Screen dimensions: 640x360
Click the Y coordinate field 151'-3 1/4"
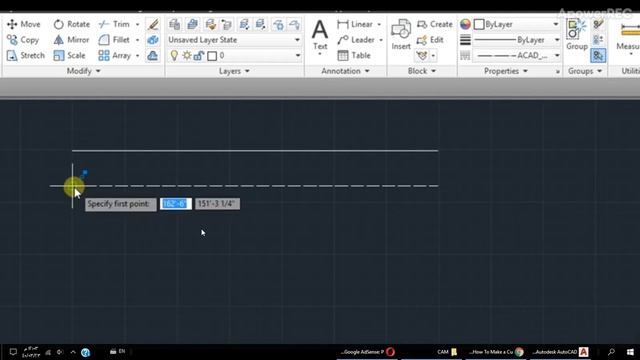[x=217, y=204]
